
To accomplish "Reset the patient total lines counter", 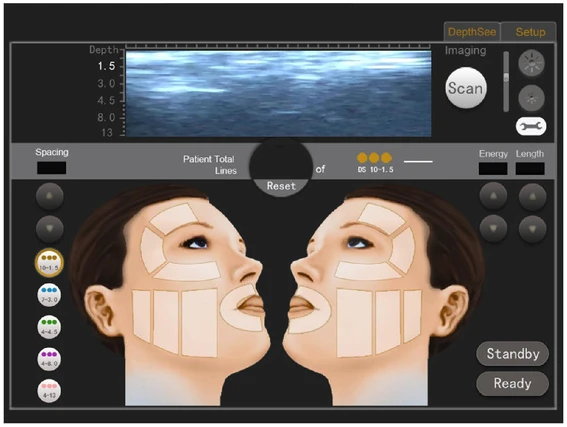I will pos(281,186).
